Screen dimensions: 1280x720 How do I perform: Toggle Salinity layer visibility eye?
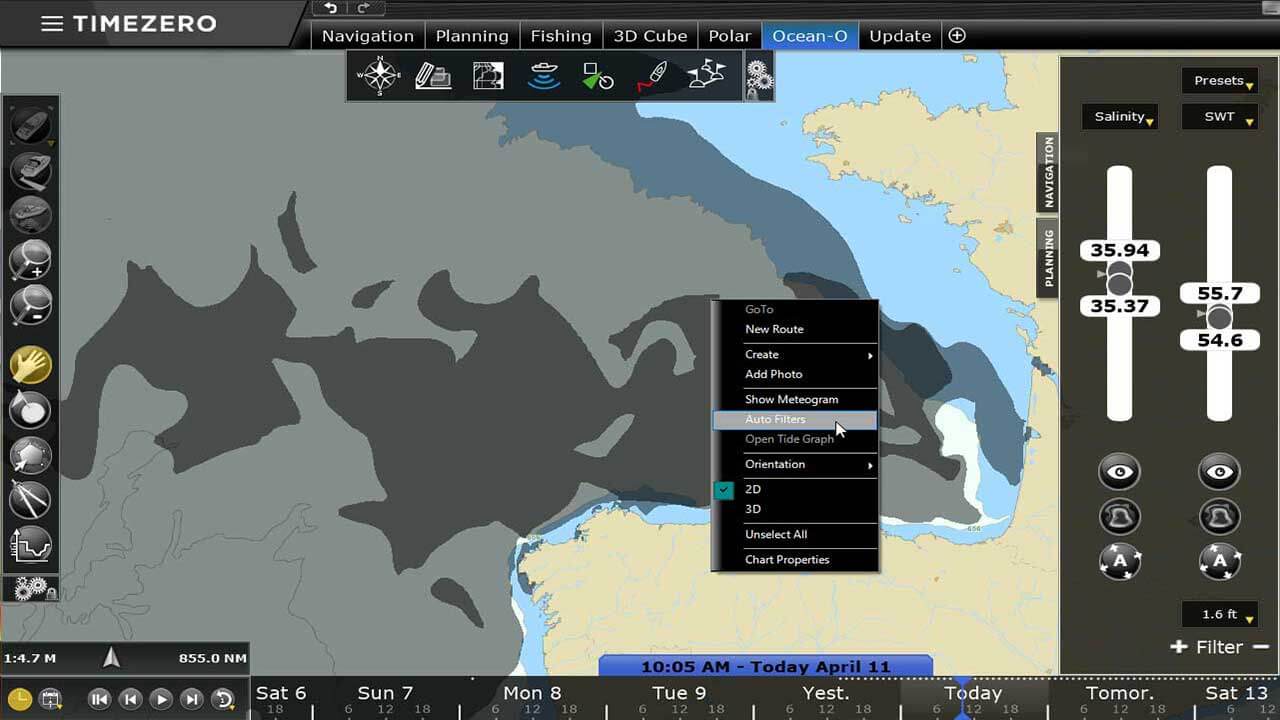1119,472
